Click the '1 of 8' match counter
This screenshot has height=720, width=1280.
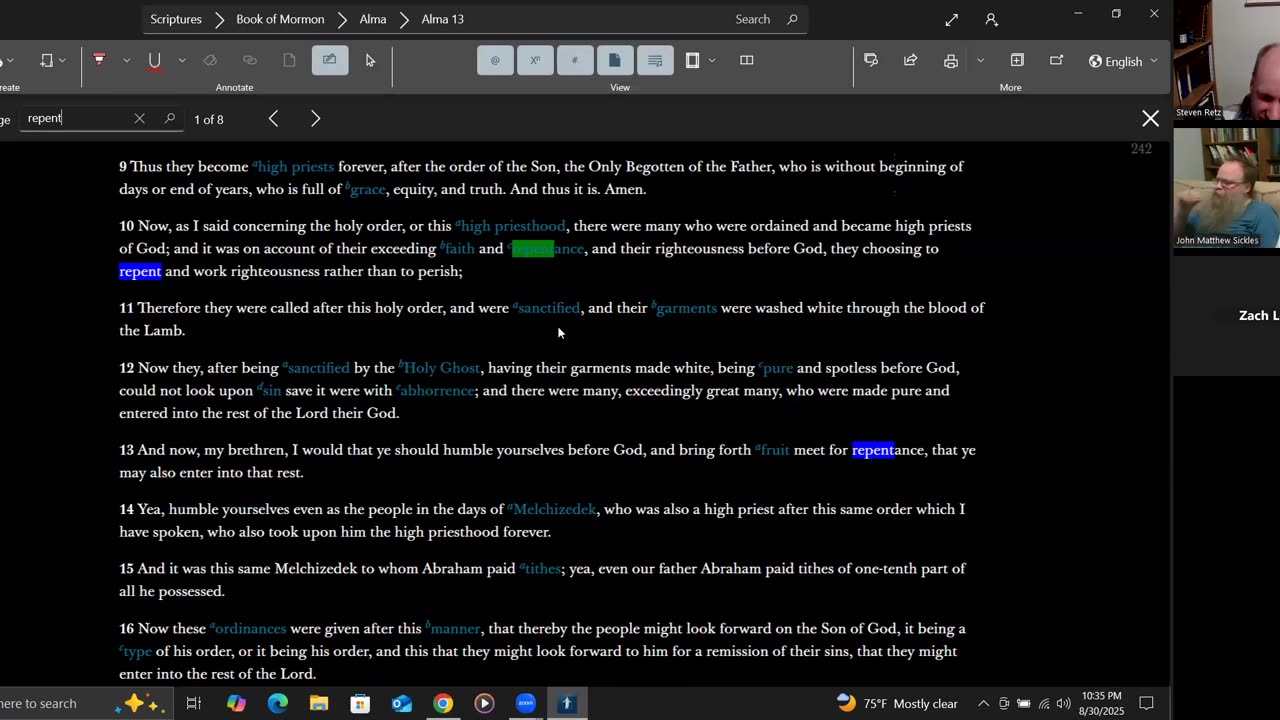(x=209, y=119)
